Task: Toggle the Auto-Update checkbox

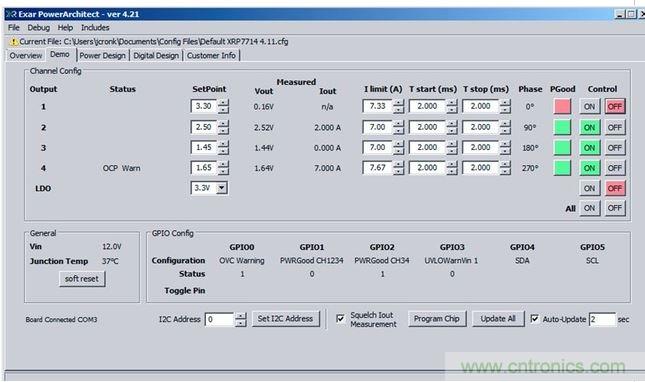Action: pyautogui.click(x=534, y=319)
